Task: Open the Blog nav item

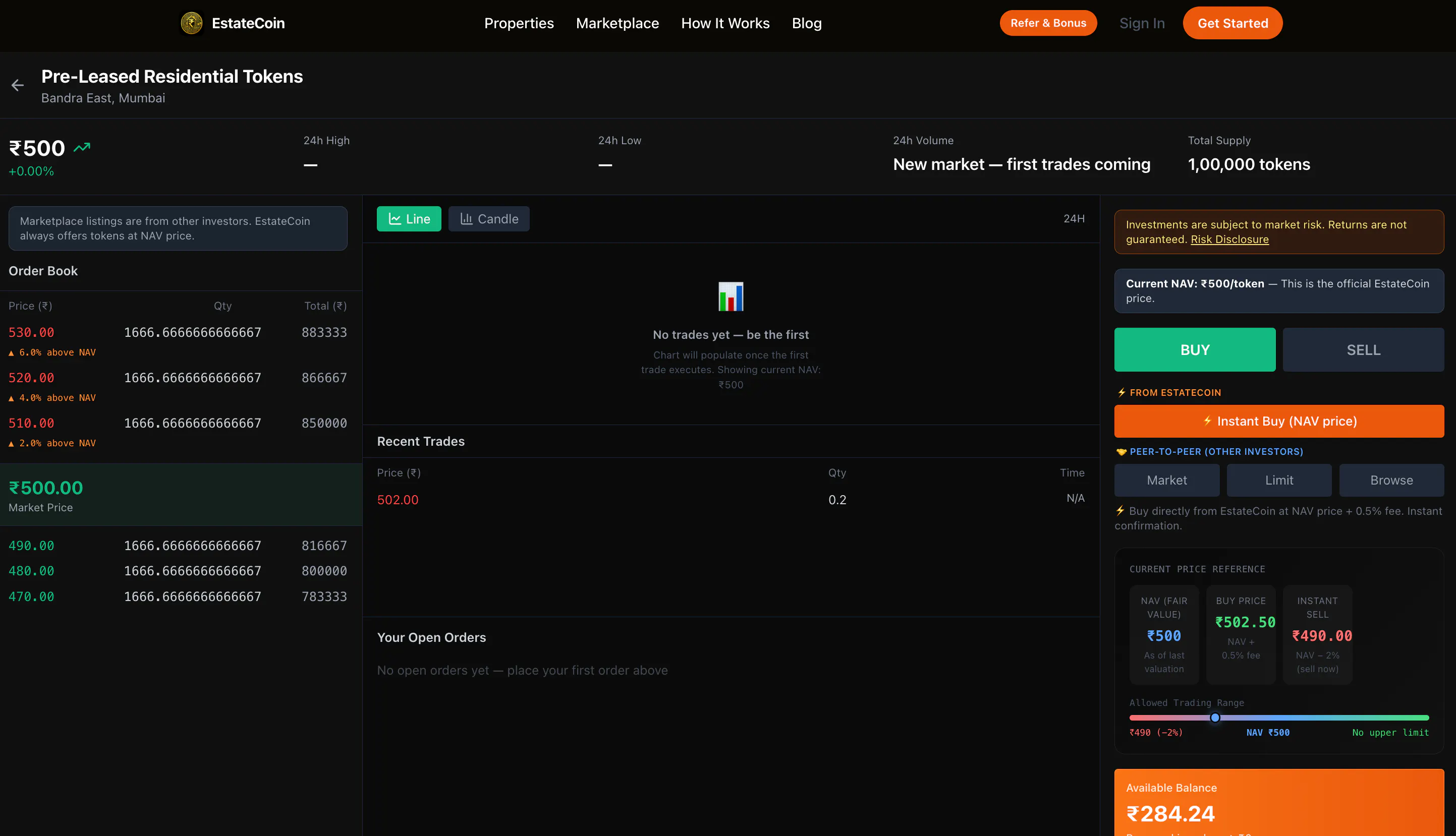Action: [x=806, y=23]
